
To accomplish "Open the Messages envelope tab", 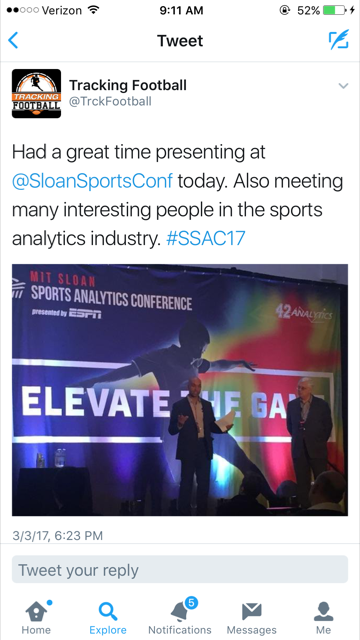I will pos(251,617).
